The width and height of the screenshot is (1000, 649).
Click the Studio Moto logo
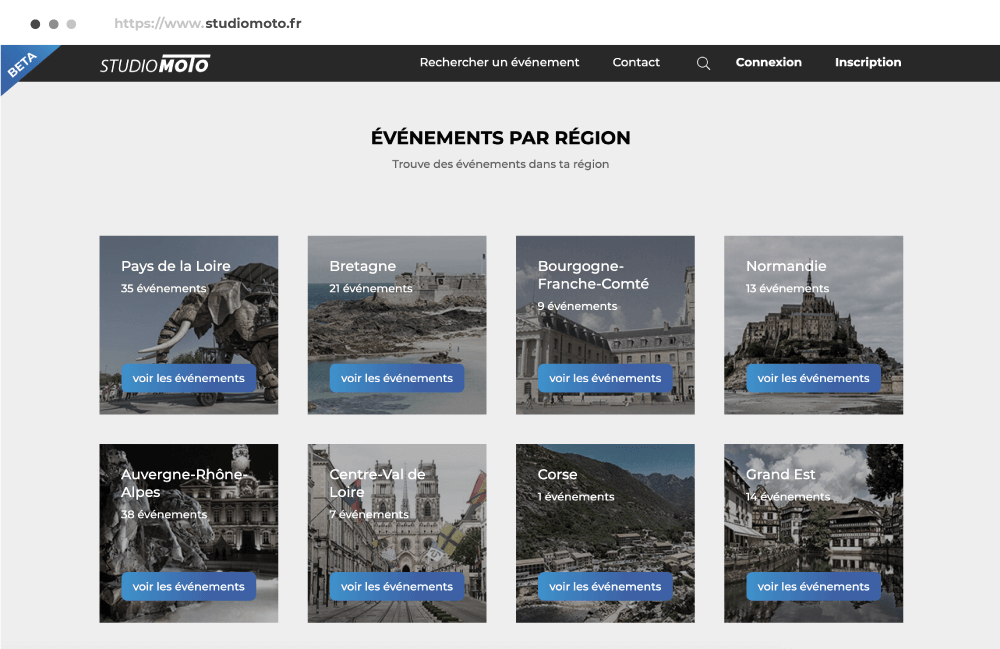point(155,64)
